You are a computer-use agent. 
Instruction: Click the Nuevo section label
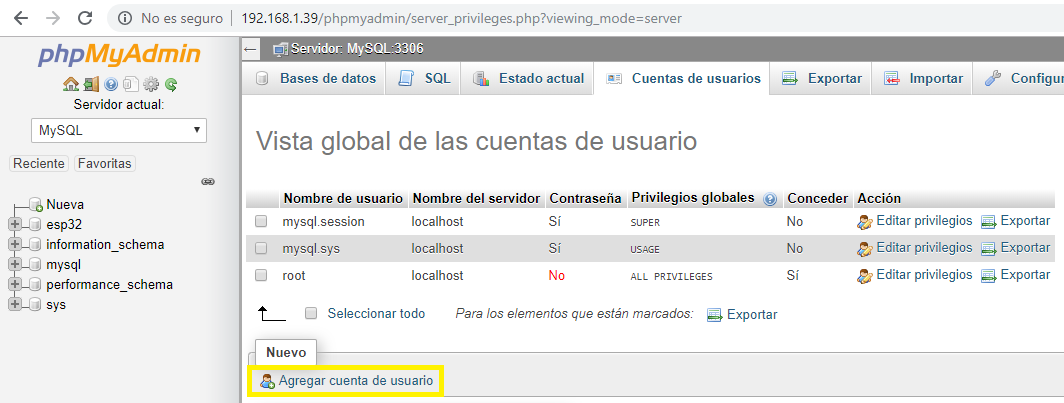(x=286, y=353)
